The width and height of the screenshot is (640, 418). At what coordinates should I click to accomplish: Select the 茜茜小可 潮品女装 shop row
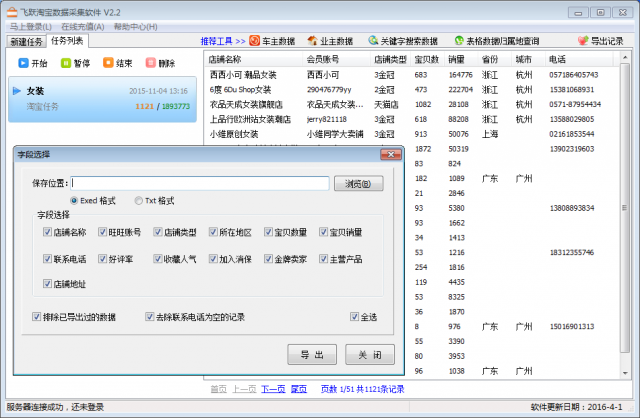[412, 75]
